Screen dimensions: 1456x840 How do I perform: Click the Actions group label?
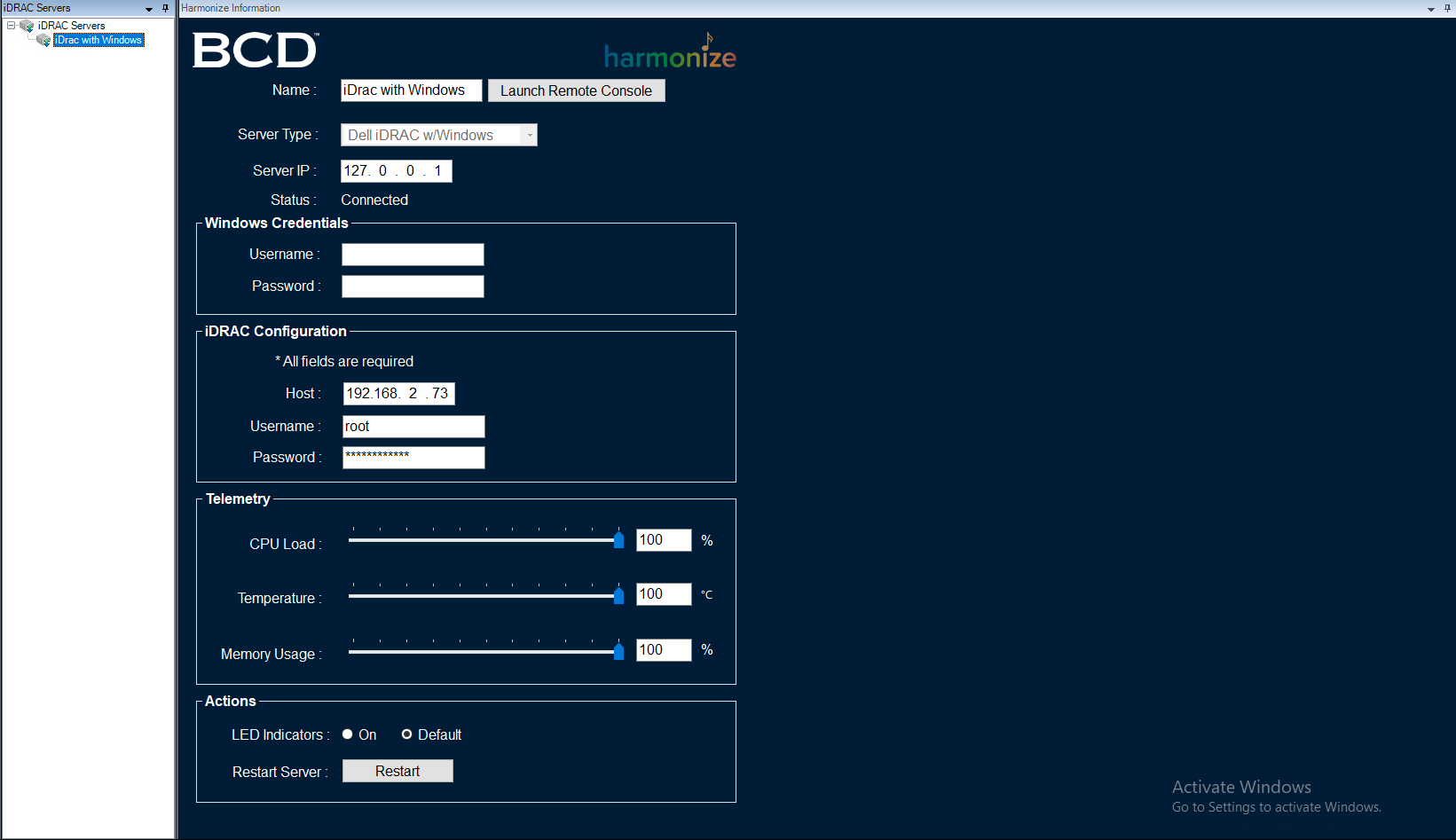coord(231,702)
